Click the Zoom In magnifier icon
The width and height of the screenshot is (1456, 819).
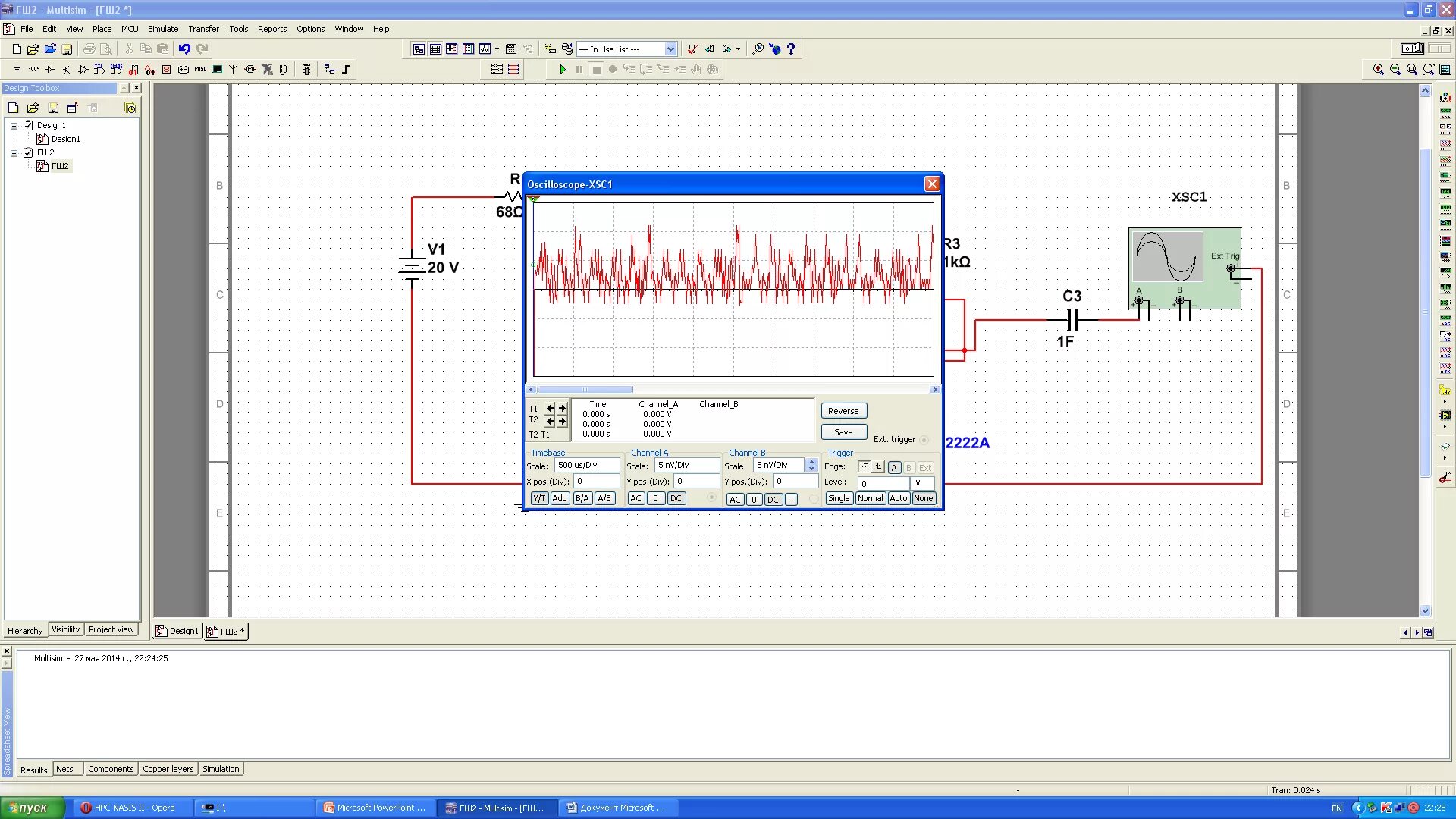click(x=1378, y=69)
